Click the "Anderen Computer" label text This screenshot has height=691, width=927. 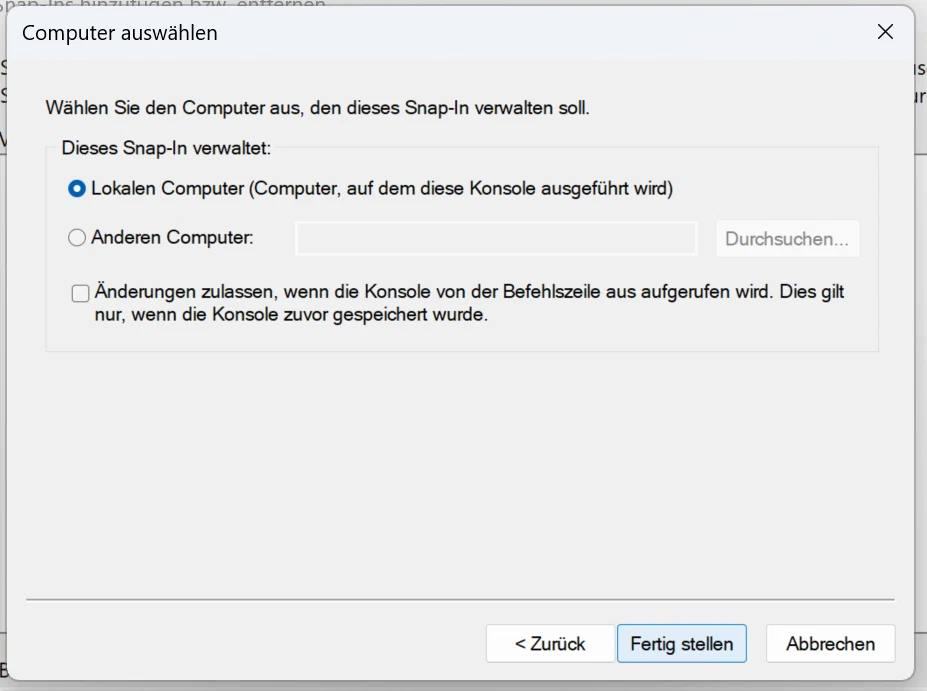(170, 237)
